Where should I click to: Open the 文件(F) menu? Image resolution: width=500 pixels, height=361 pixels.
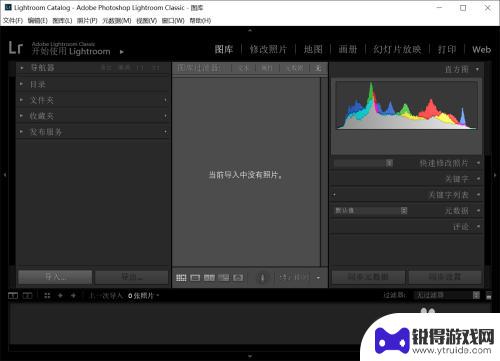point(13,21)
